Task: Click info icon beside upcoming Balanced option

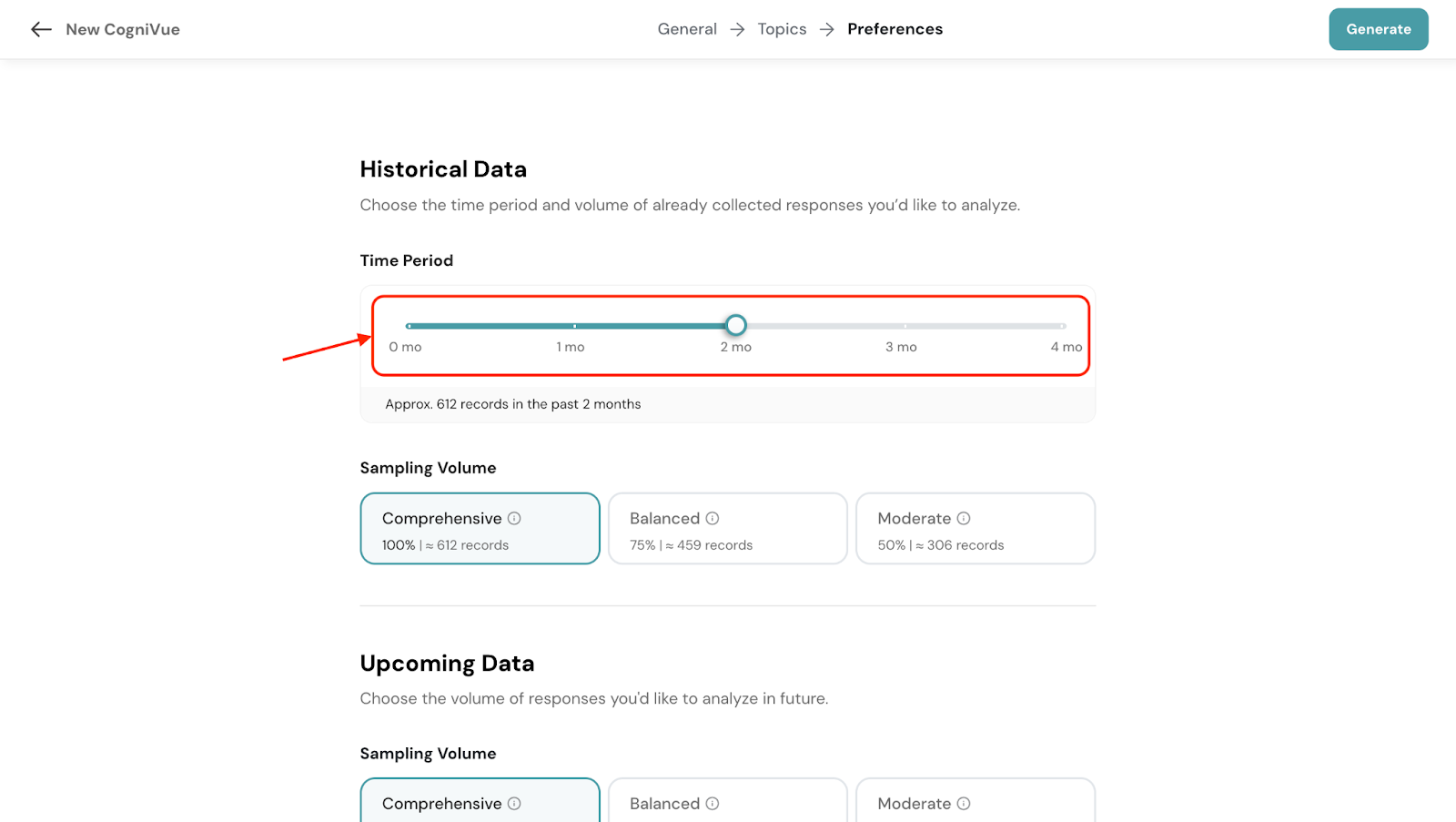Action: point(713,804)
